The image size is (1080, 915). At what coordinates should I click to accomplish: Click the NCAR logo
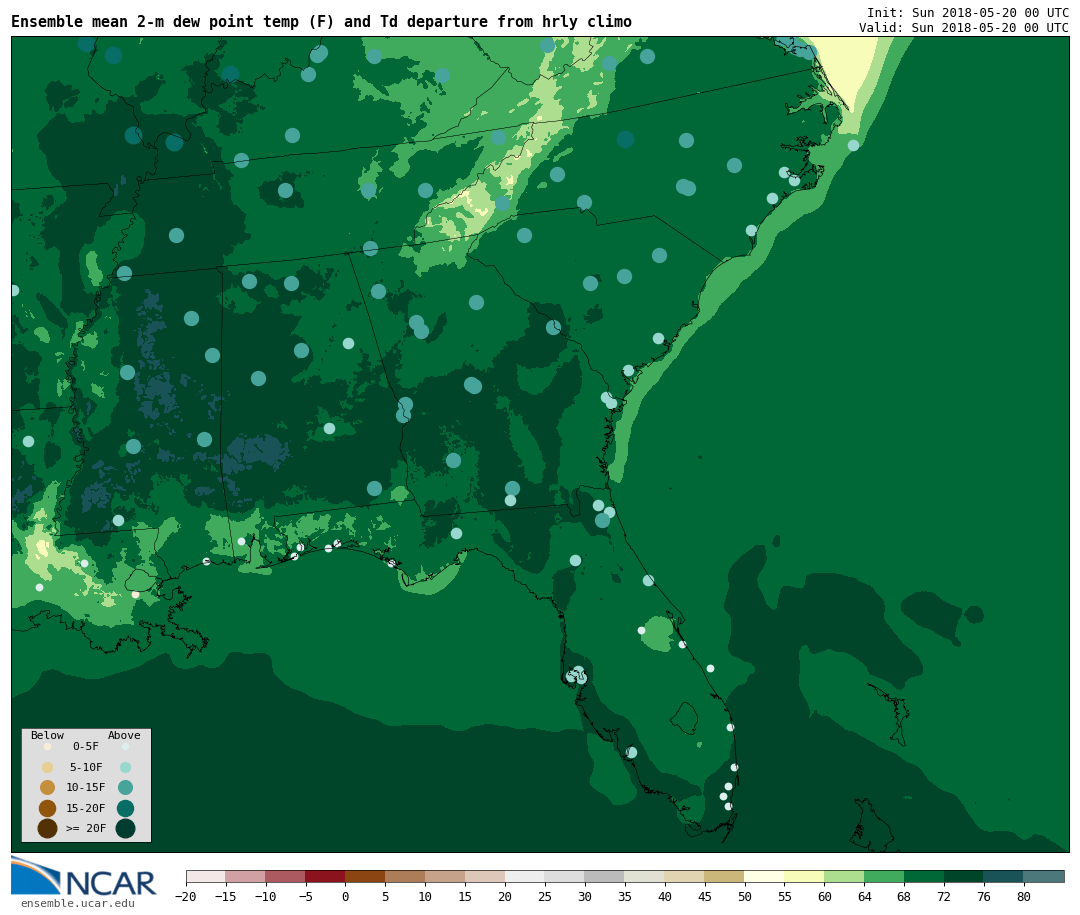click(x=83, y=876)
